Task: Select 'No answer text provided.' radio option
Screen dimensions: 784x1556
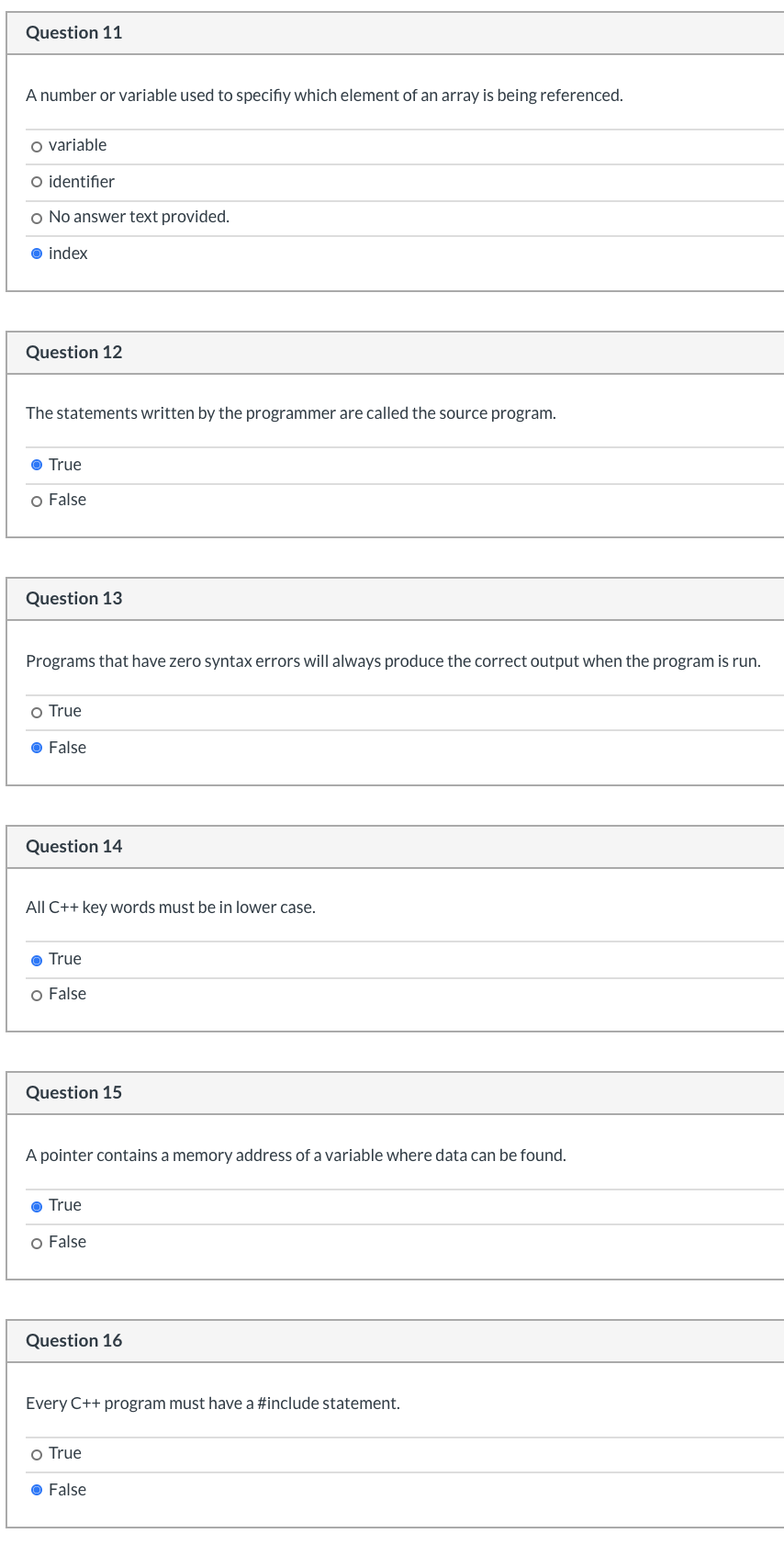Action: (x=37, y=218)
